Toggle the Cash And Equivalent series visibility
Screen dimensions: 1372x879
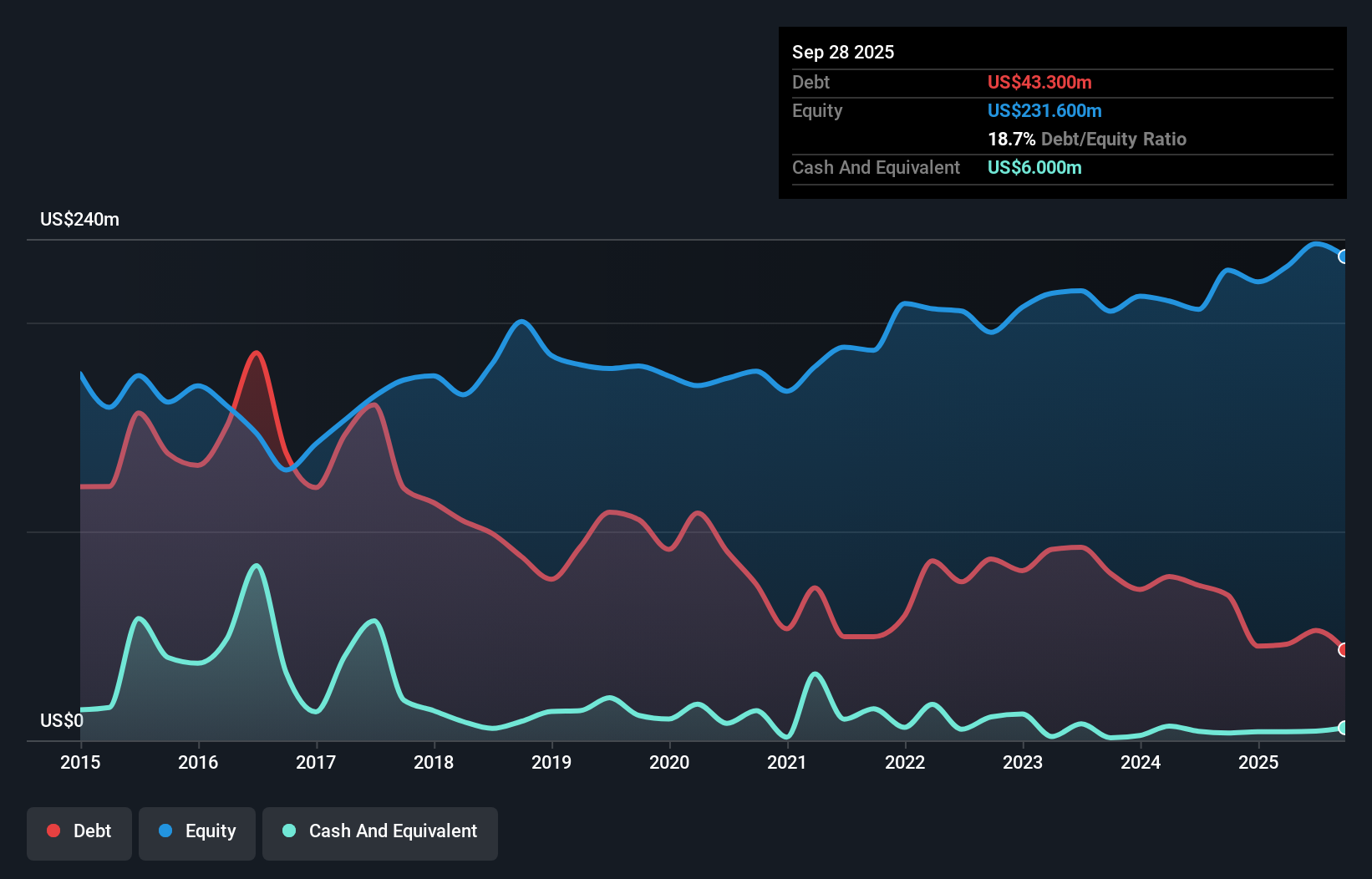(380, 832)
